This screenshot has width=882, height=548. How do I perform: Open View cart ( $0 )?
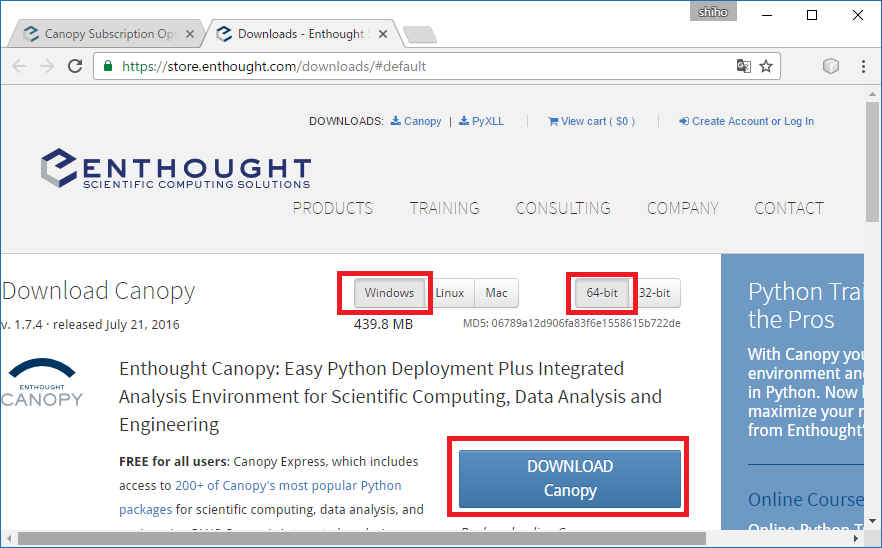point(592,121)
